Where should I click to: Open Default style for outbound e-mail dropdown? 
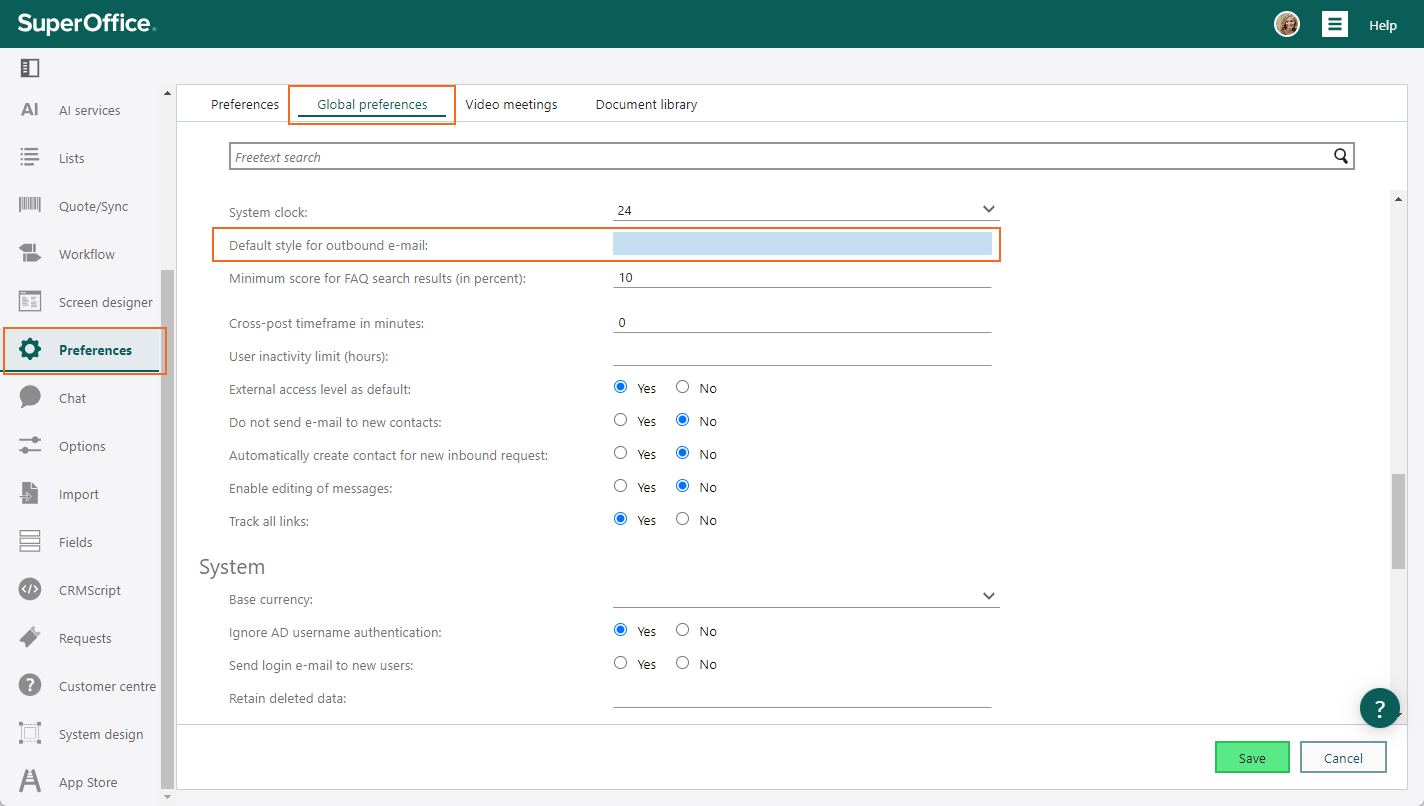[802, 244]
